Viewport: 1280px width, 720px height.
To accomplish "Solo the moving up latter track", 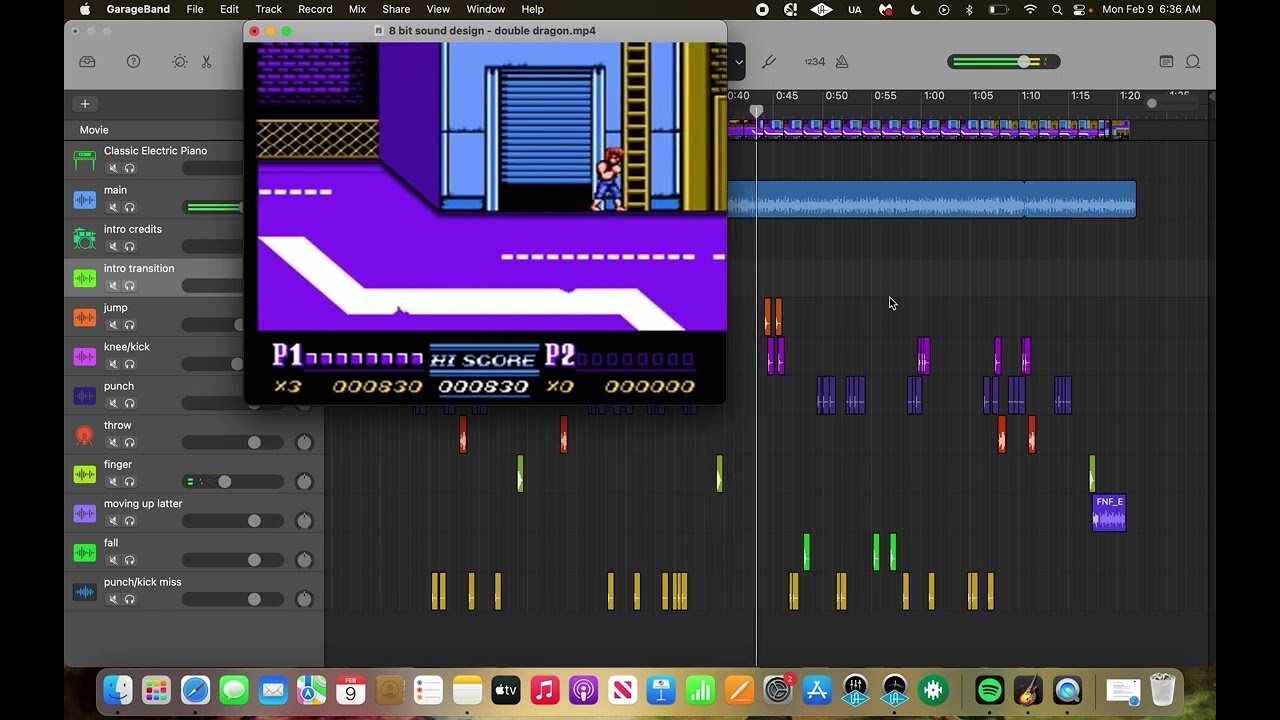I will [x=130, y=521].
